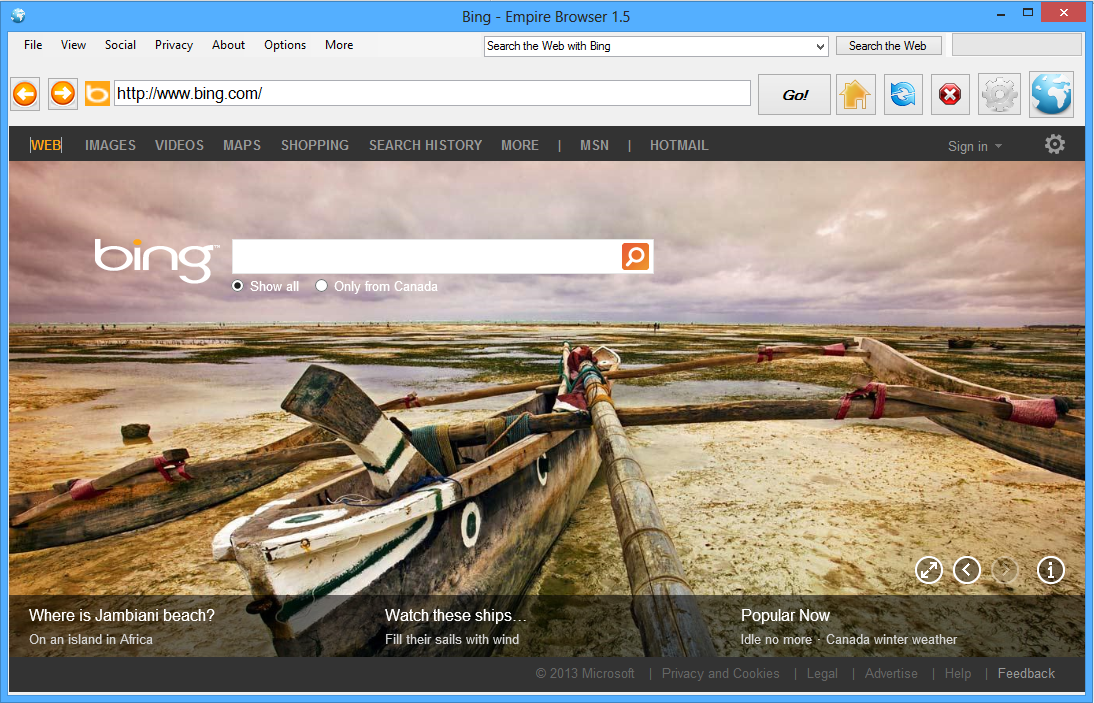Viewport: 1094px width, 703px height.
Task: Open the search engine dropdown list
Action: (820, 45)
